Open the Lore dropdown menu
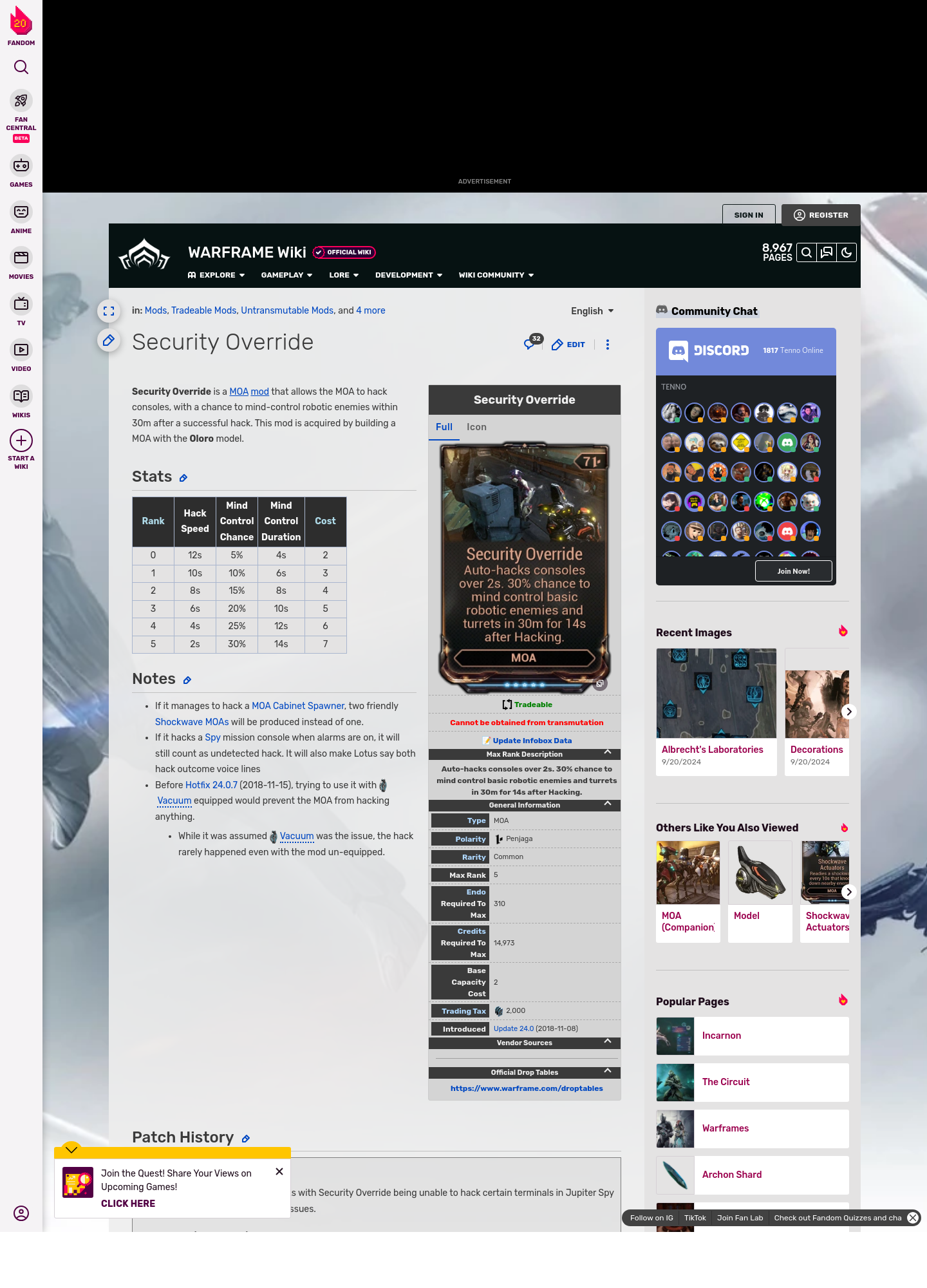Image resolution: width=927 pixels, height=1288 pixels. (x=344, y=275)
